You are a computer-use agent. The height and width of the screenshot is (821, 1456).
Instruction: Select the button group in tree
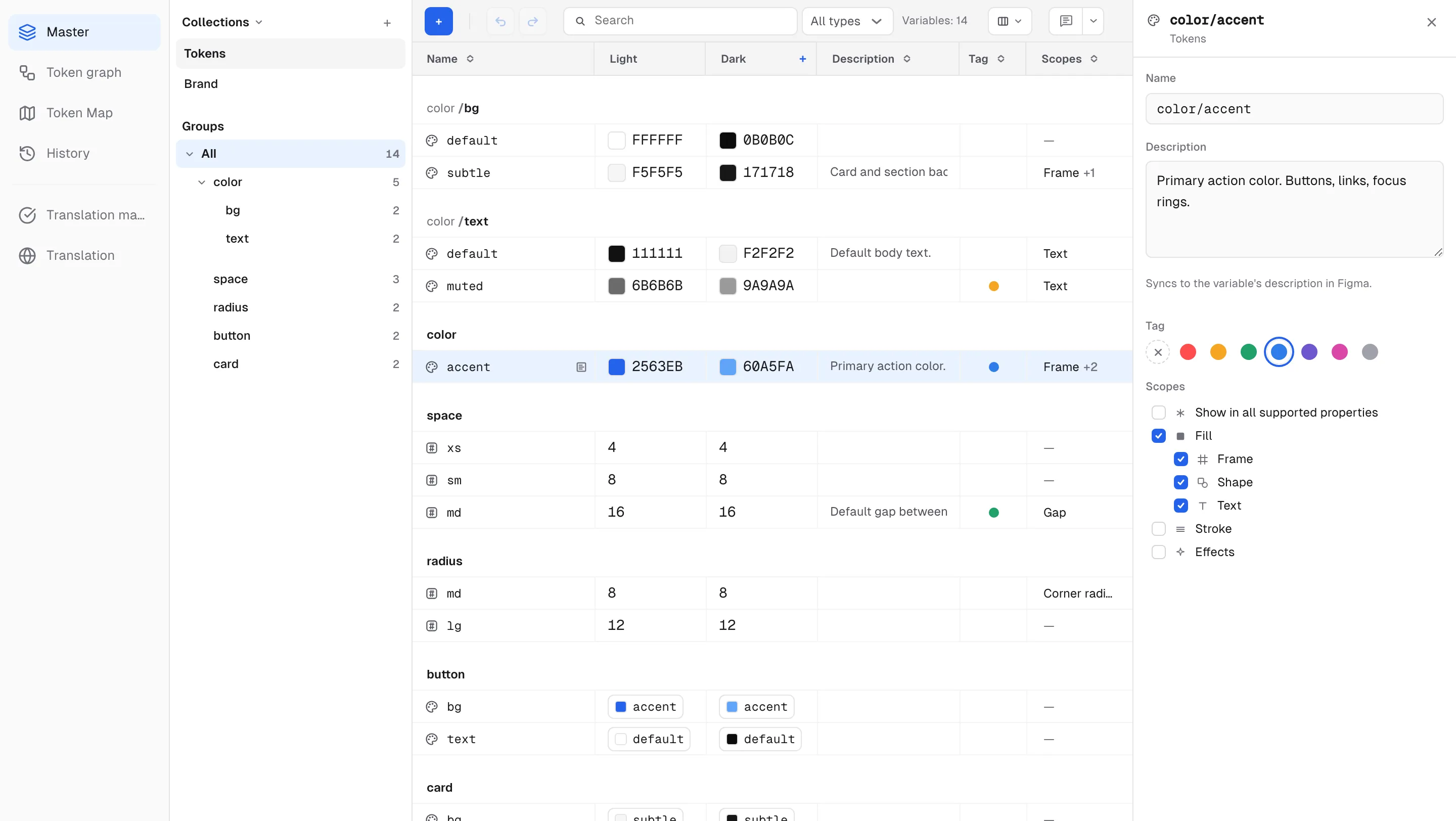pyautogui.click(x=290, y=336)
